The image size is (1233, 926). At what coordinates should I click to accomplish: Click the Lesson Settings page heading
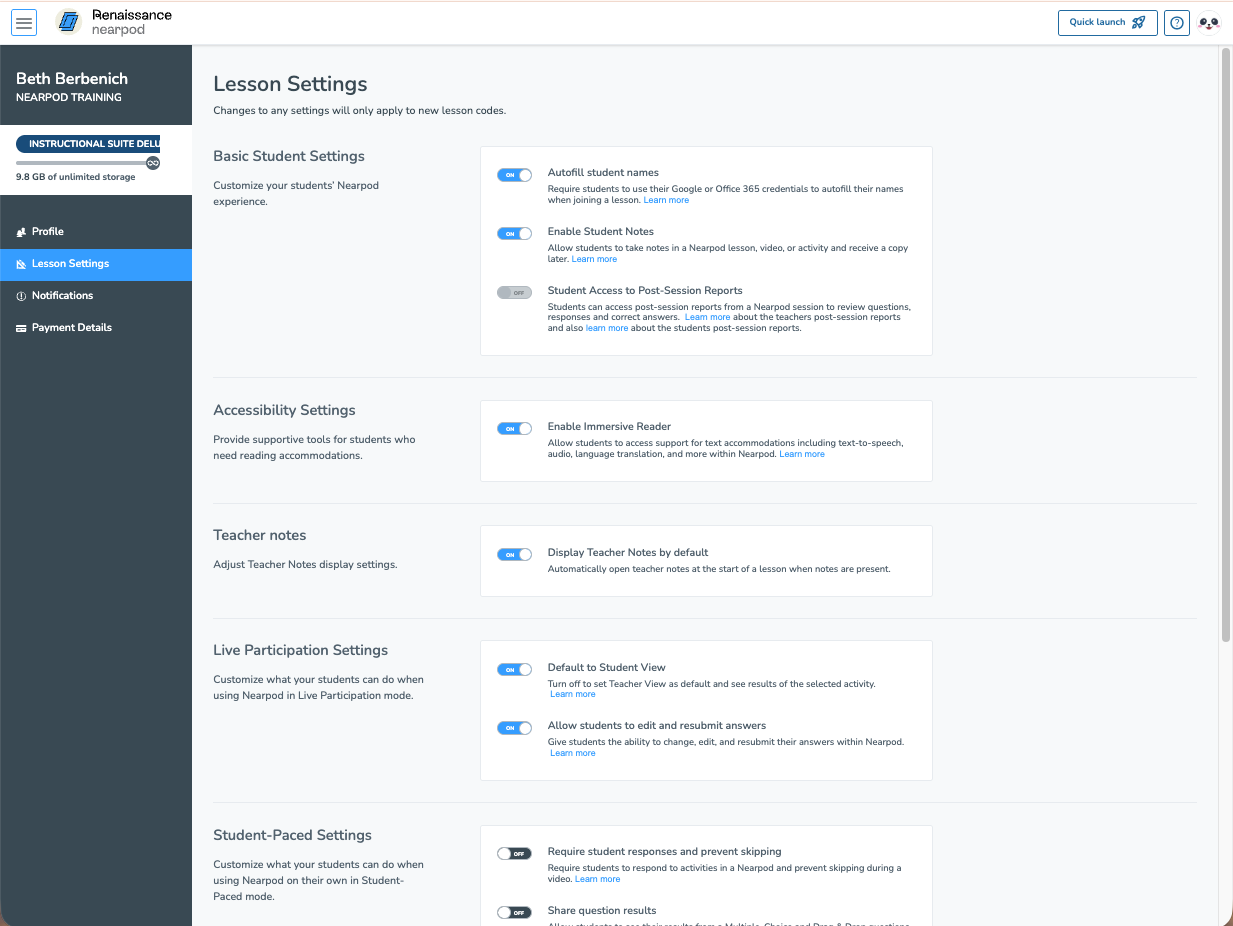pyautogui.click(x=291, y=84)
